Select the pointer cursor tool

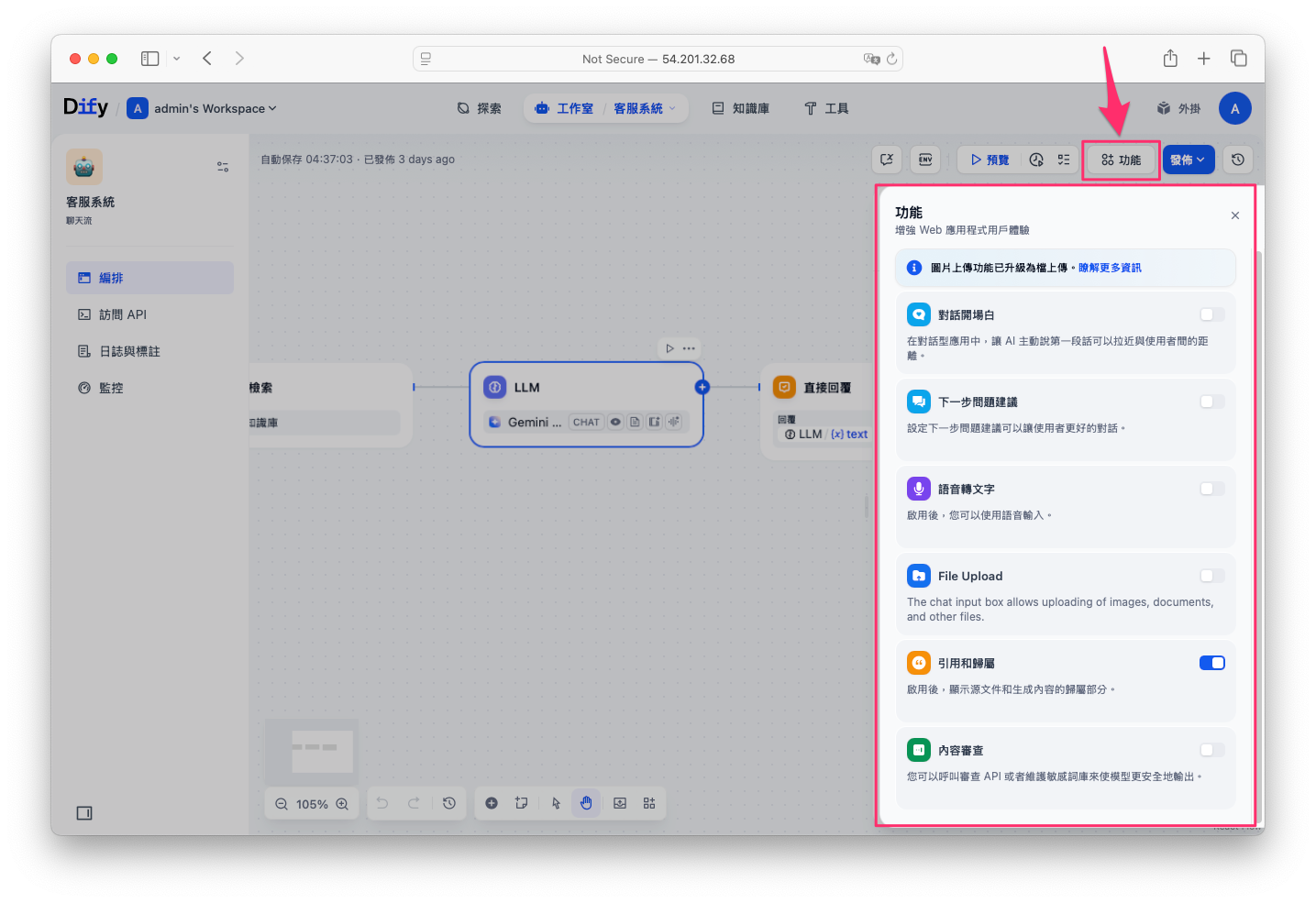[556, 803]
